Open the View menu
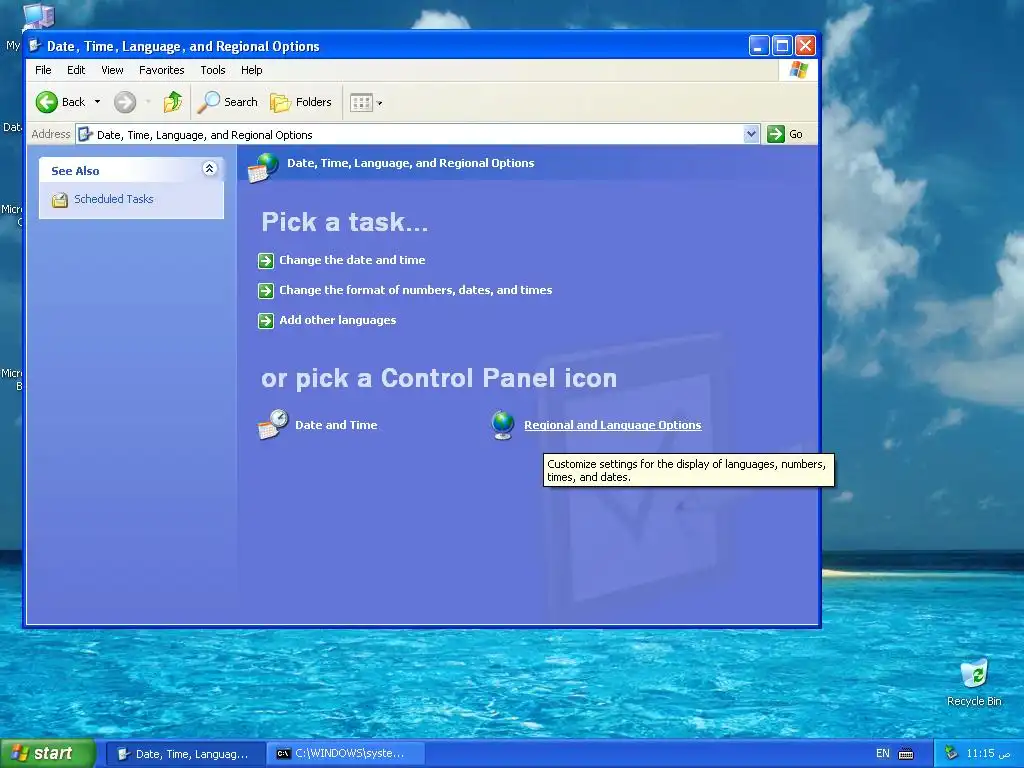The height and width of the screenshot is (768, 1024). [112, 70]
